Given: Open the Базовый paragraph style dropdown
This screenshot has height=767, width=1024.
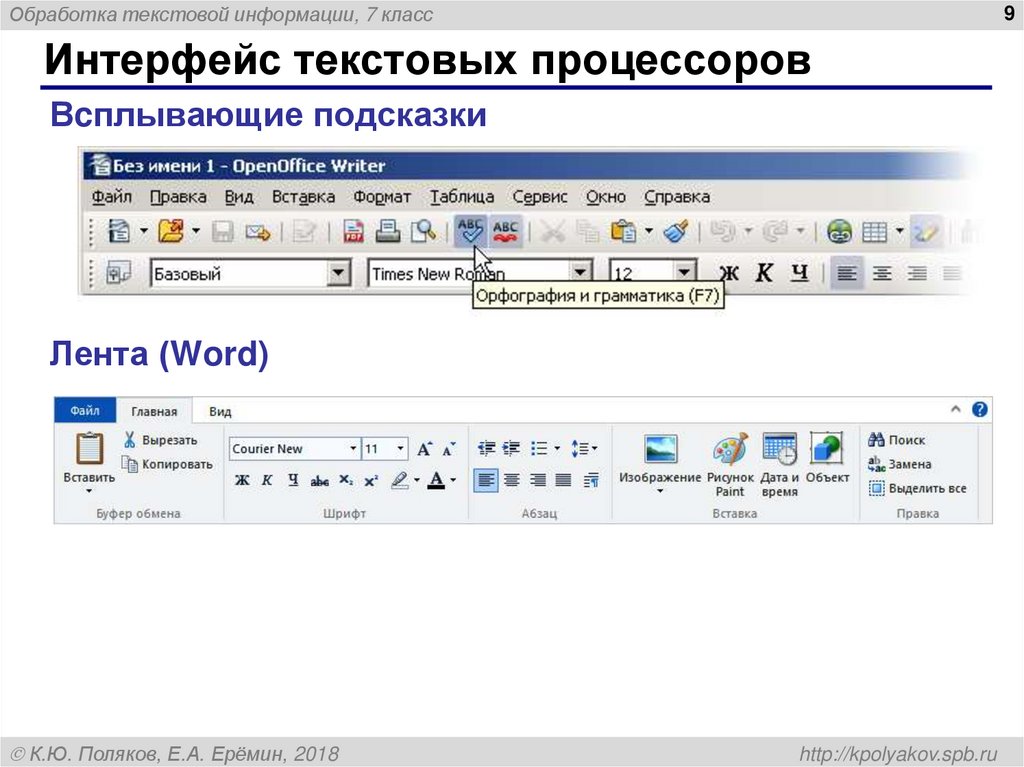Looking at the screenshot, I should click(338, 273).
